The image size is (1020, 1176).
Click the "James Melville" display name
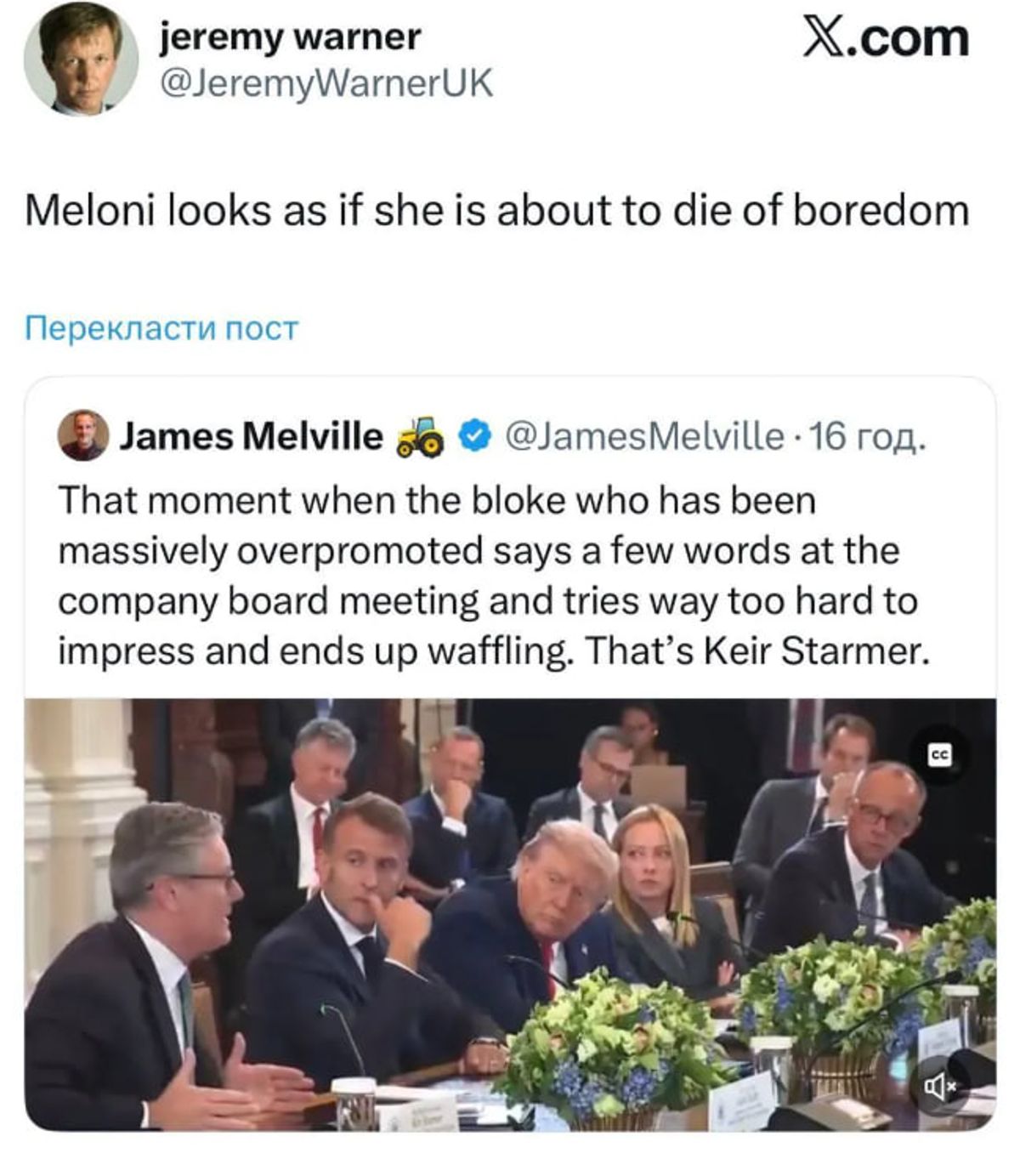[x=251, y=436]
